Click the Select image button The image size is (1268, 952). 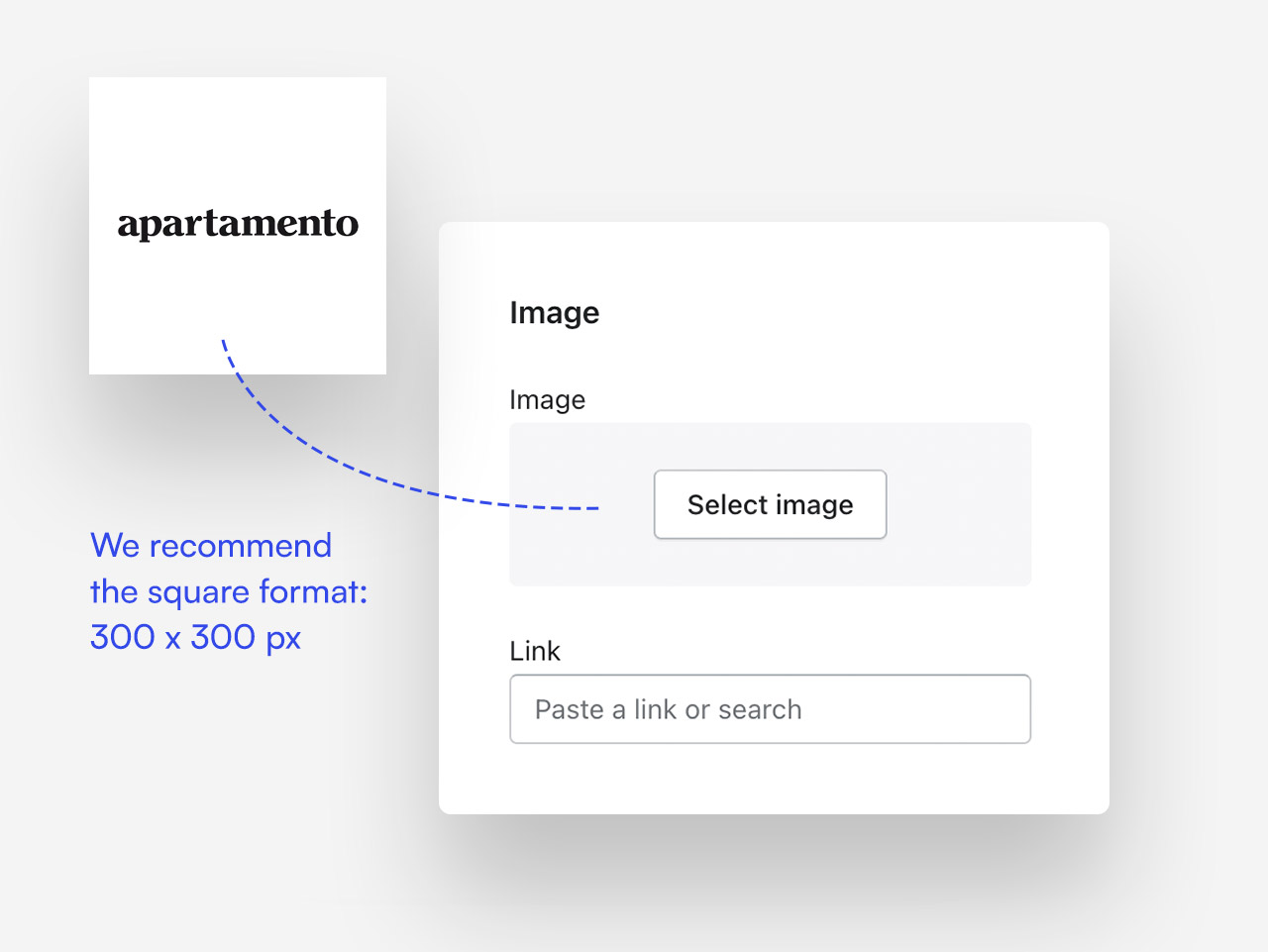(x=770, y=504)
